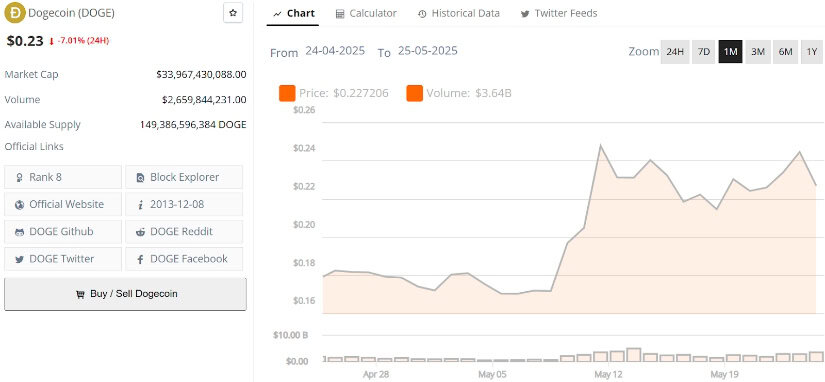825x382 pixels.
Task: Click the info icon beside 2013-12-08
Action: point(140,205)
